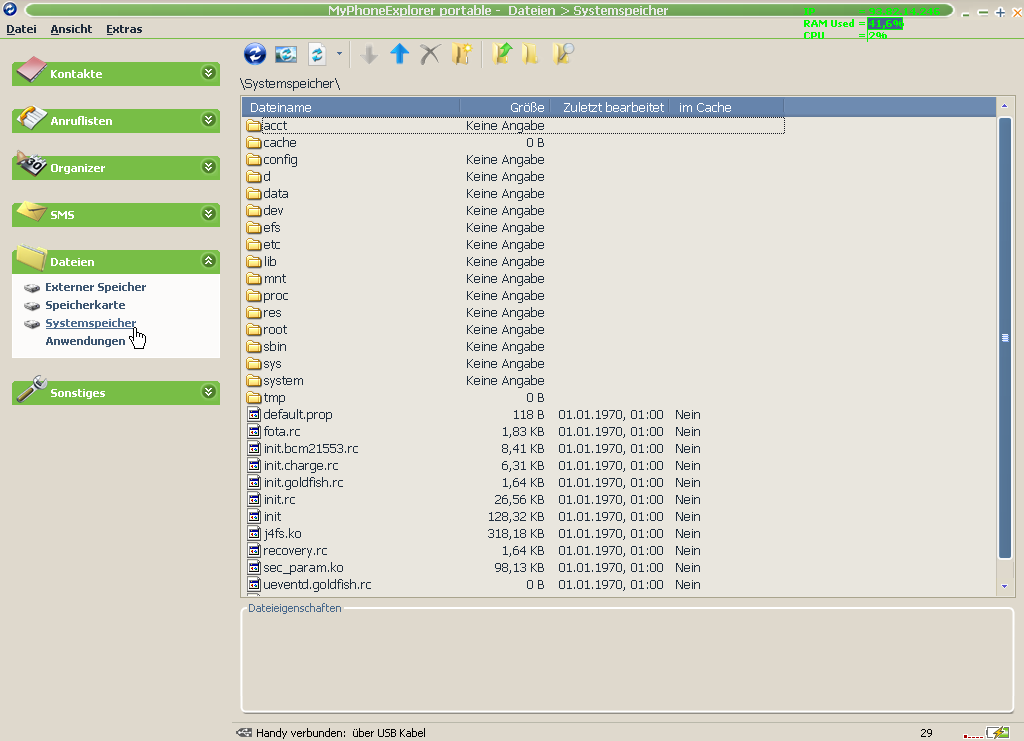This screenshot has width=1024, height=741.
Task: Sort by the Größe column header
Action: [x=505, y=107]
